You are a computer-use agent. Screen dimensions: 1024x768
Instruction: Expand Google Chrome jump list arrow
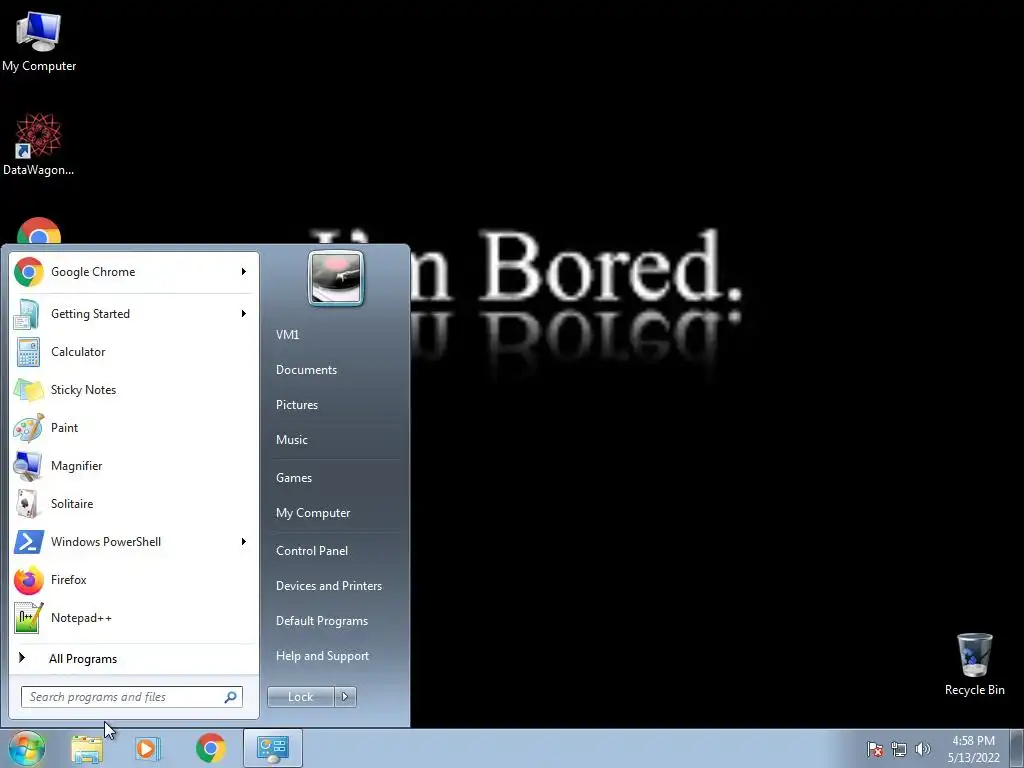coord(244,272)
